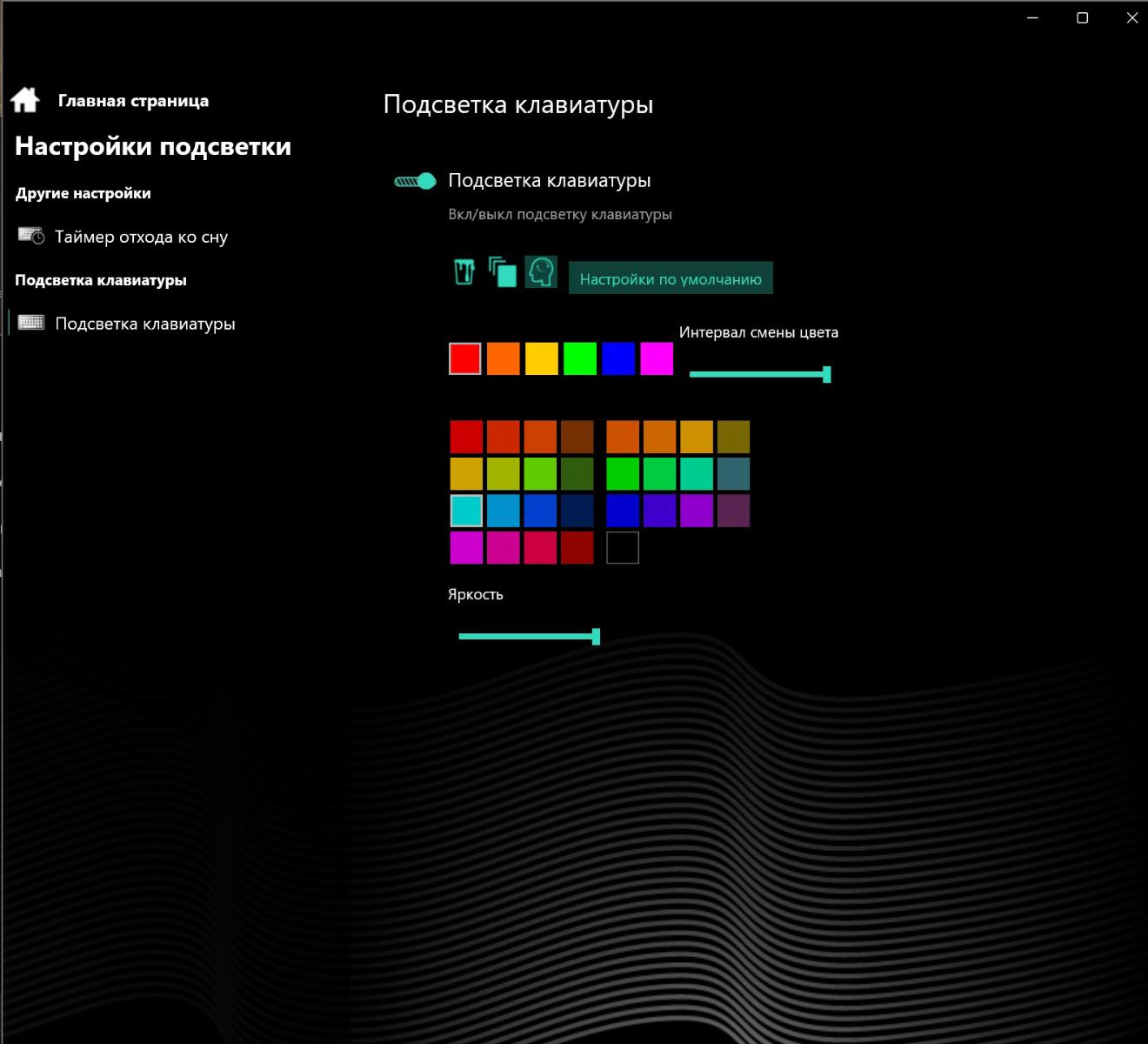Screen dimensions: 1148x1044
Task: Select the paint bucket static color mode
Action: click(x=464, y=271)
